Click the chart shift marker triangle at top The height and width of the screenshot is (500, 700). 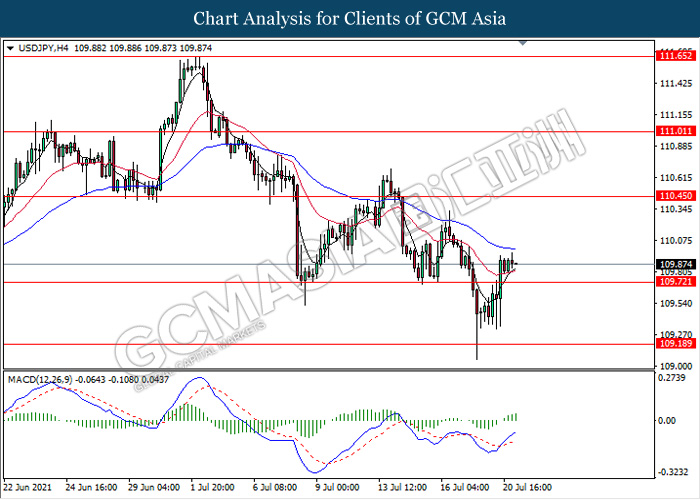point(523,43)
